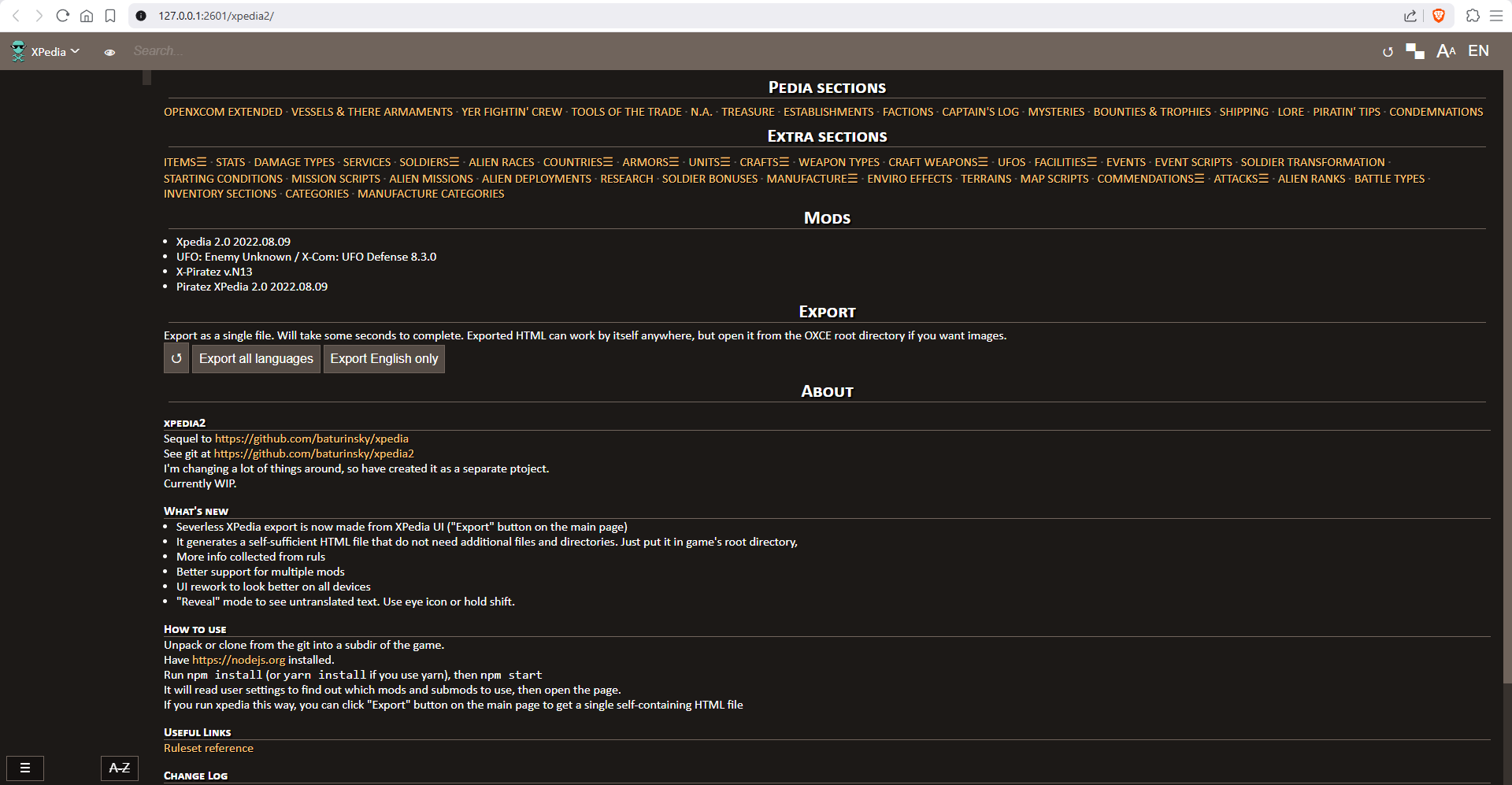The image size is (1512, 785).
Task: Open STATS extra section
Action: (x=230, y=162)
